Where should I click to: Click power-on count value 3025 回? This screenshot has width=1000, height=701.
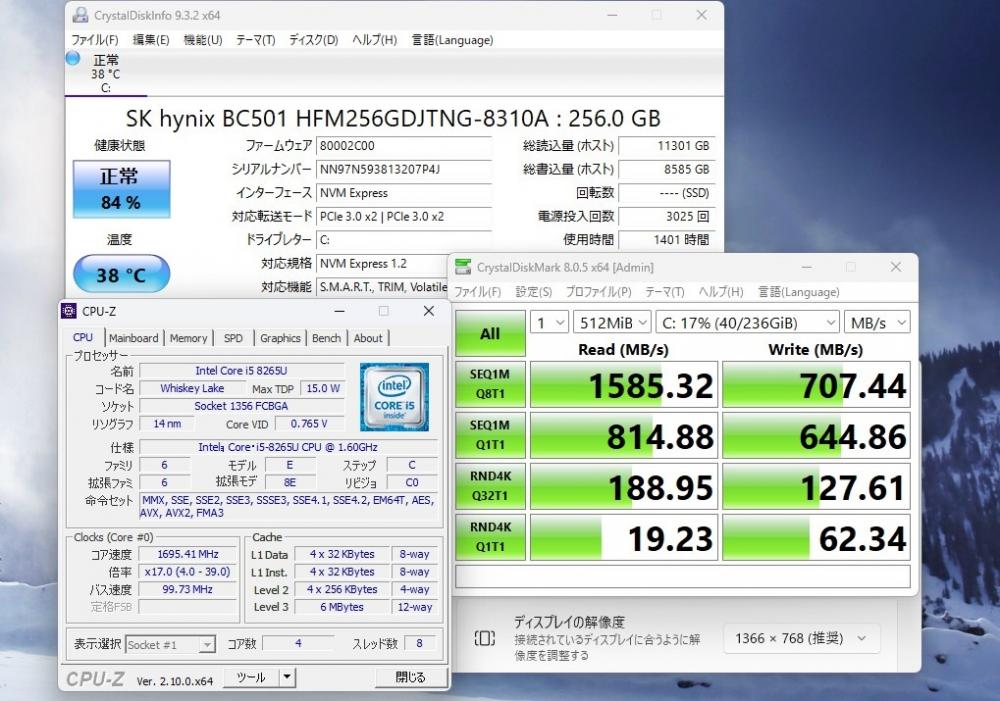click(666, 217)
